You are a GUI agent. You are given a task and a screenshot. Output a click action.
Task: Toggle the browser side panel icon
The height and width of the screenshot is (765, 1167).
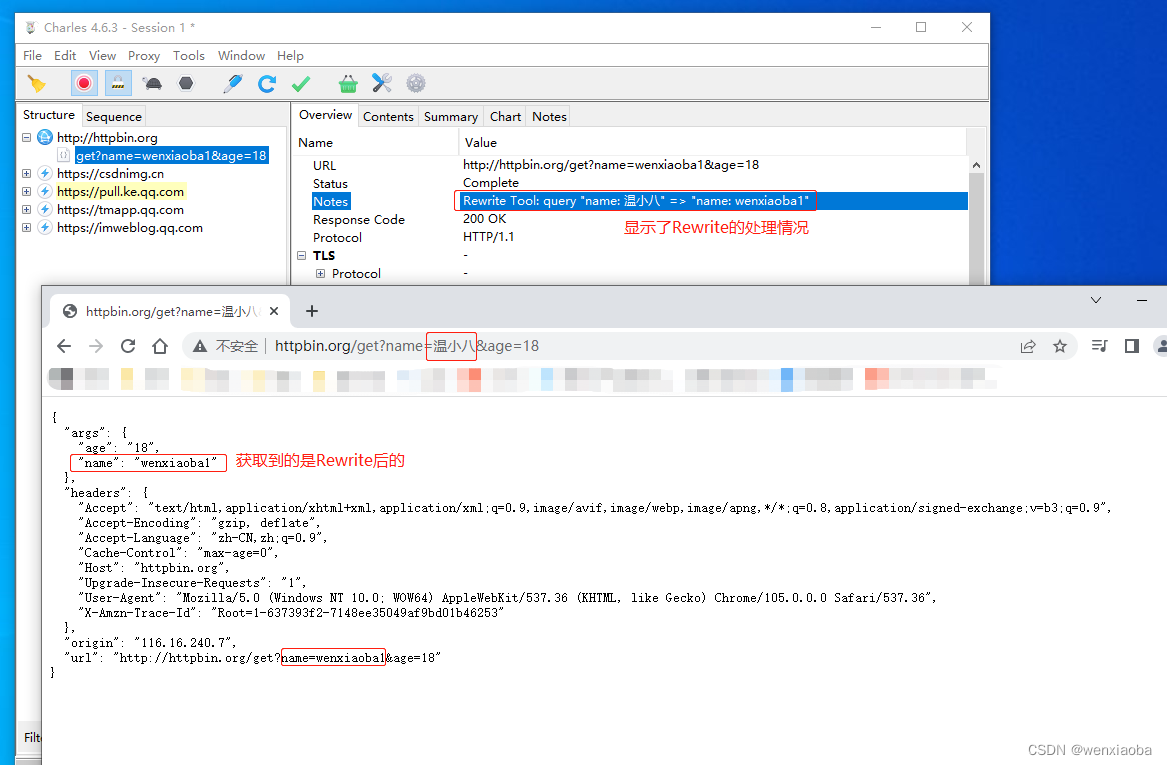[1132, 346]
